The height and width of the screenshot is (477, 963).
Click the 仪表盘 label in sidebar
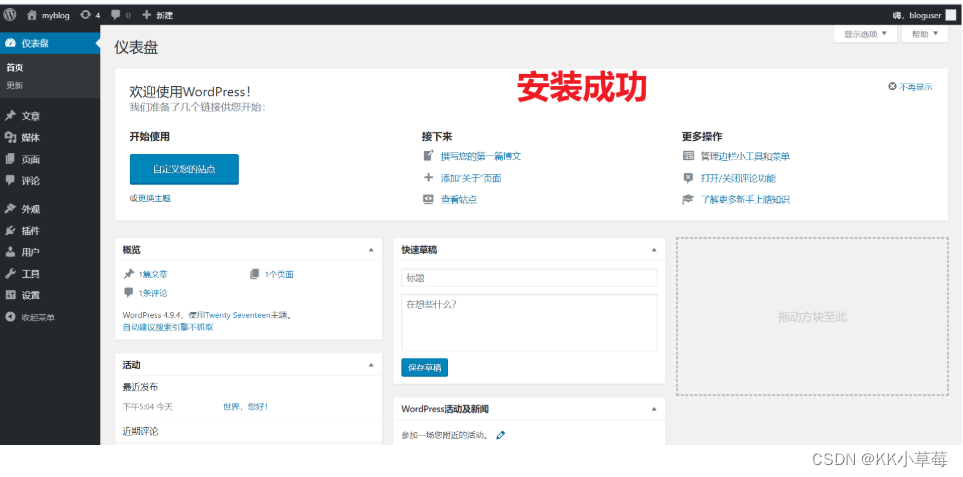pyautogui.click(x=35, y=43)
